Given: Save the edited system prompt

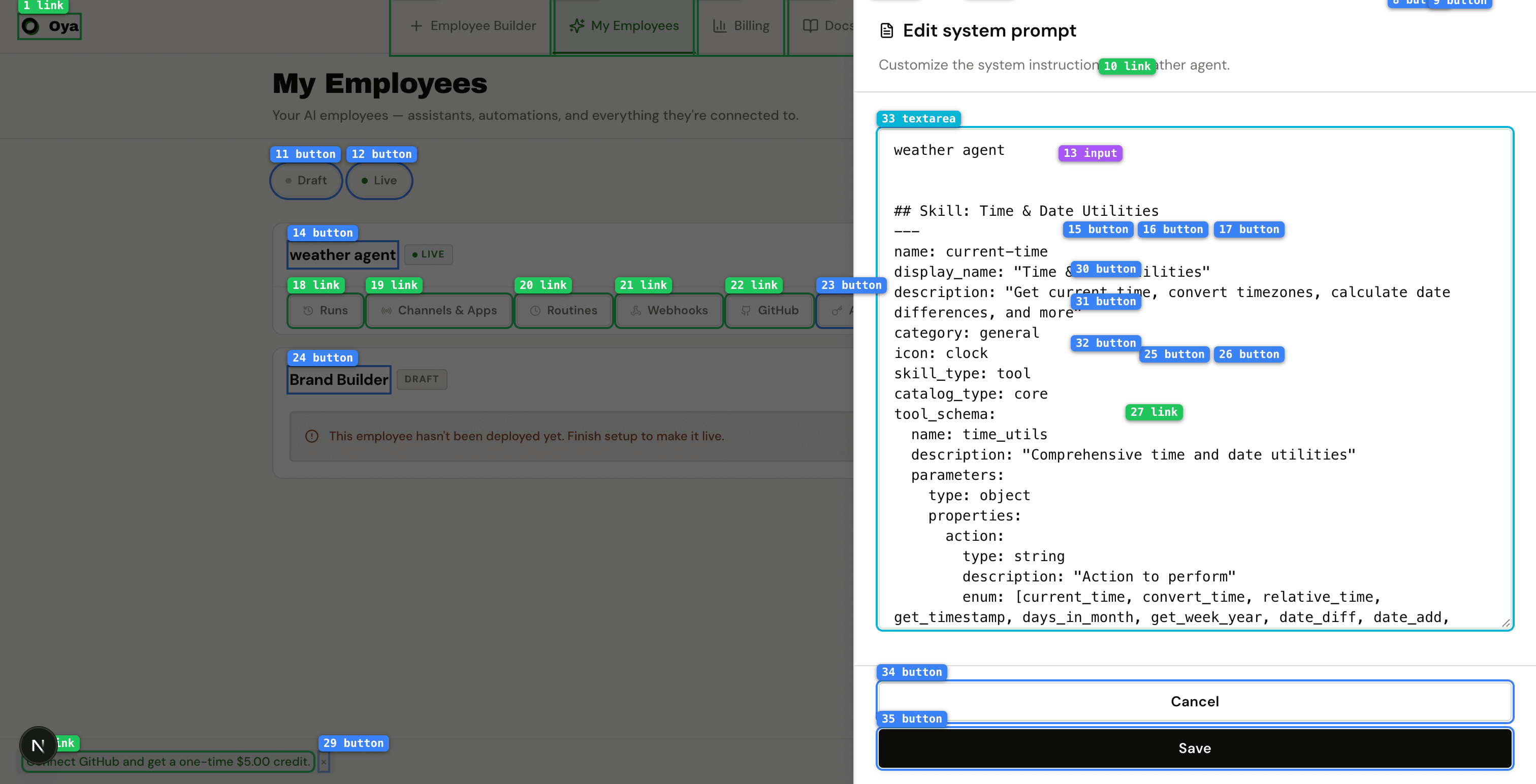Looking at the screenshot, I should [1194, 748].
